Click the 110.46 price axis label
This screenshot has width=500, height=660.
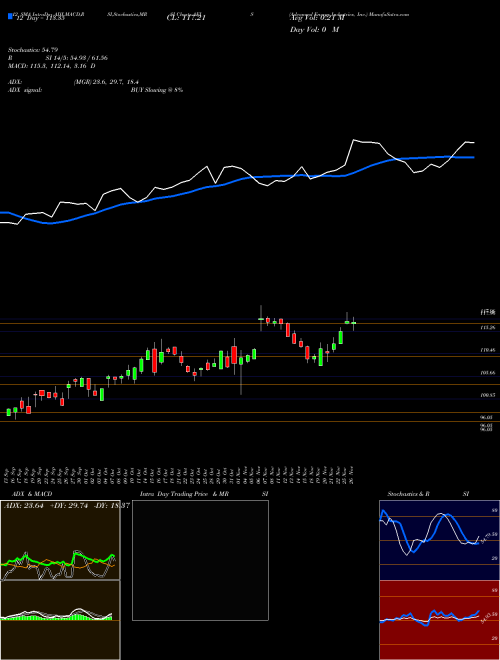tap(487, 350)
